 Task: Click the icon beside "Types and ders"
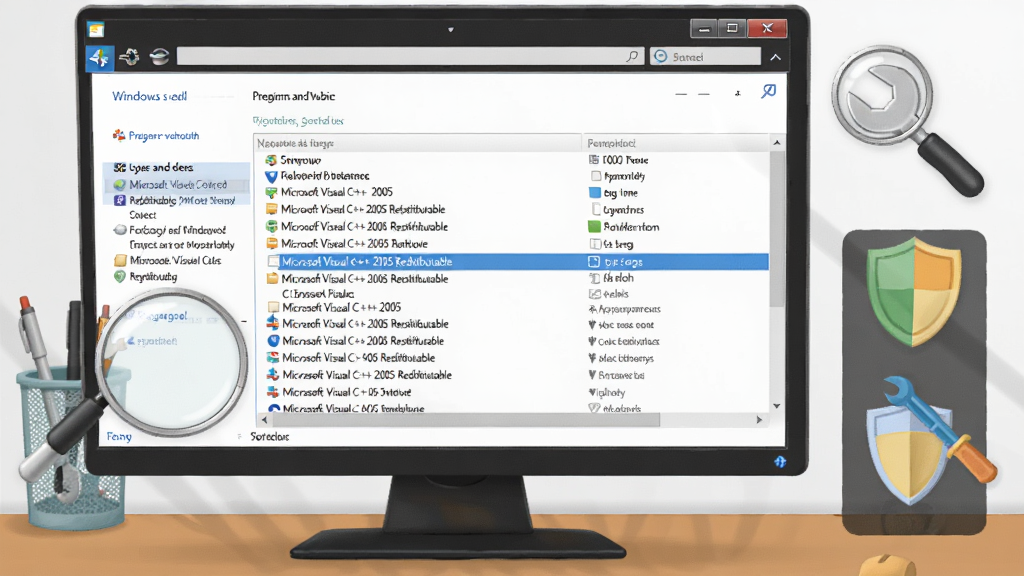120,168
